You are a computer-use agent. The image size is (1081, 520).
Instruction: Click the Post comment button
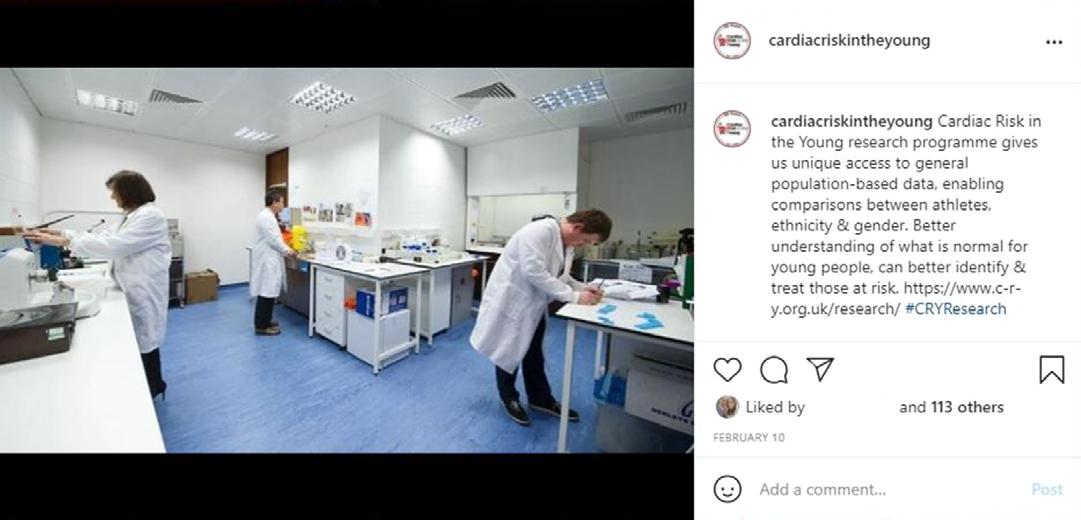tap(1047, 490)
